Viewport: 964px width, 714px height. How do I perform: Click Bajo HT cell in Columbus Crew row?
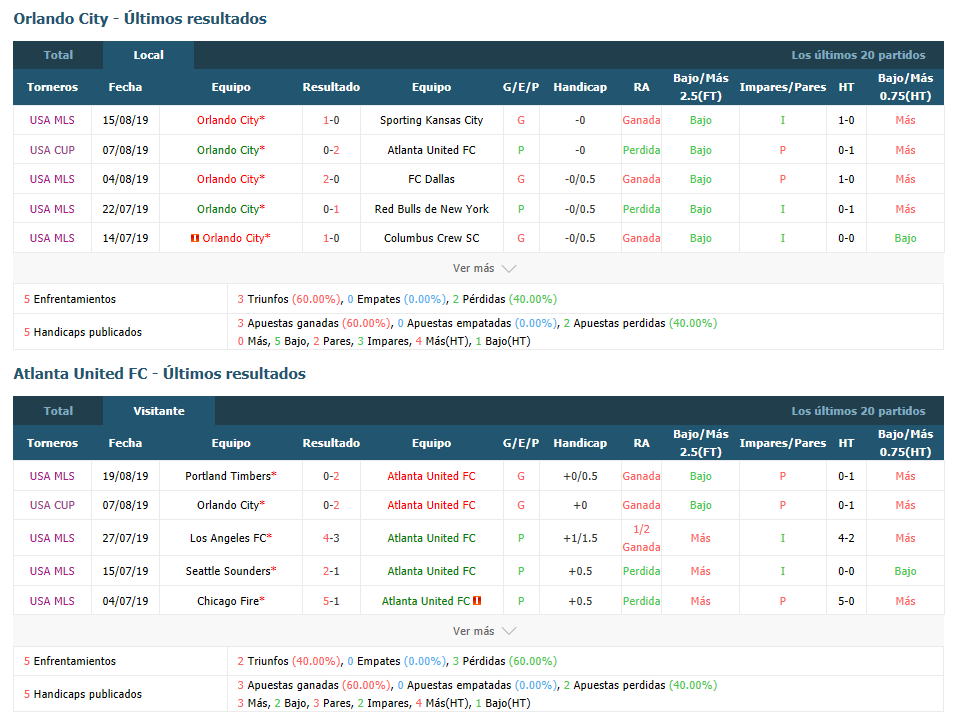(x=905, y=238)
